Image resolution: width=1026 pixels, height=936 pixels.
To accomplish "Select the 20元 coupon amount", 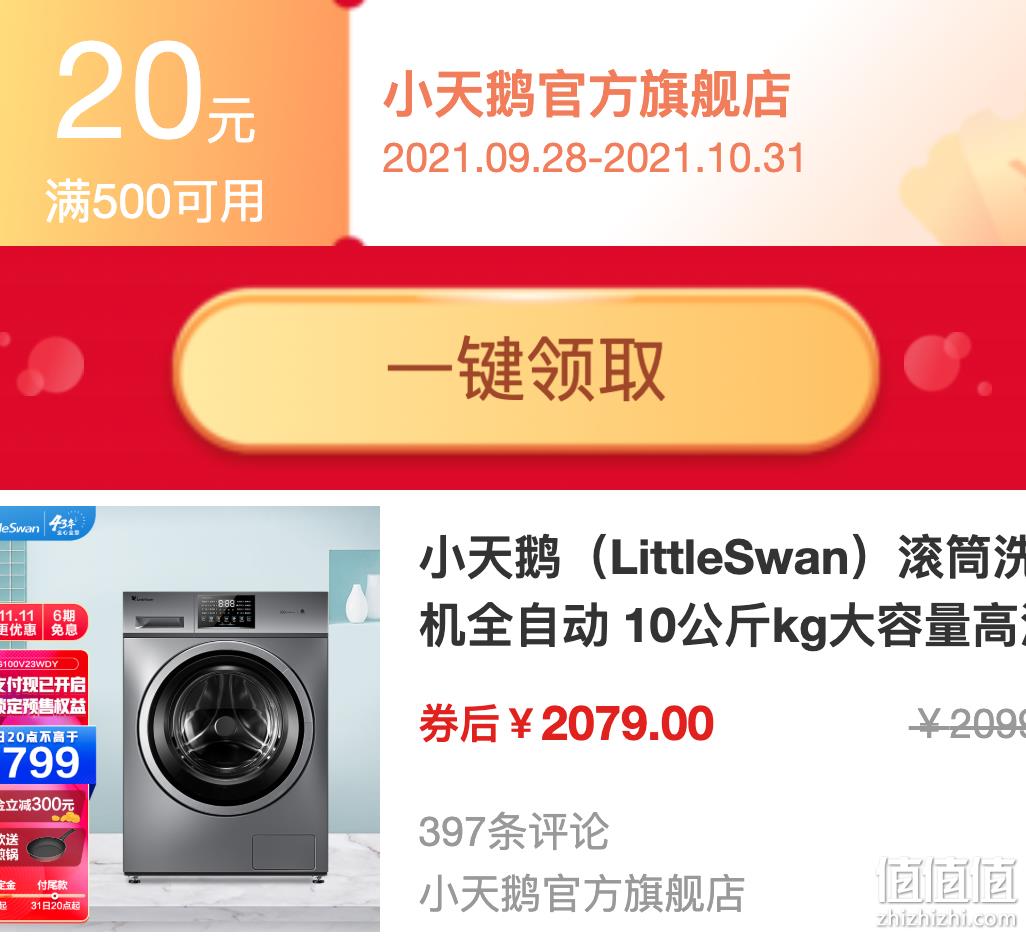I will [x=156, y=90].
